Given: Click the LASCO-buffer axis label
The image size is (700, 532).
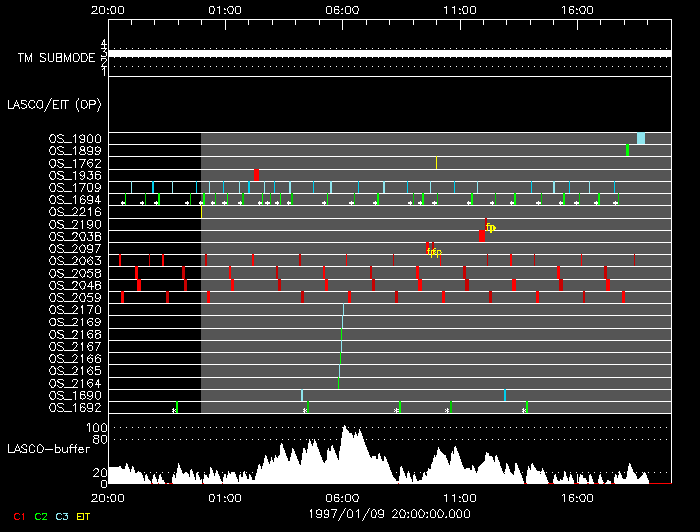Looking at the screenshot, I should pos(46,449).
